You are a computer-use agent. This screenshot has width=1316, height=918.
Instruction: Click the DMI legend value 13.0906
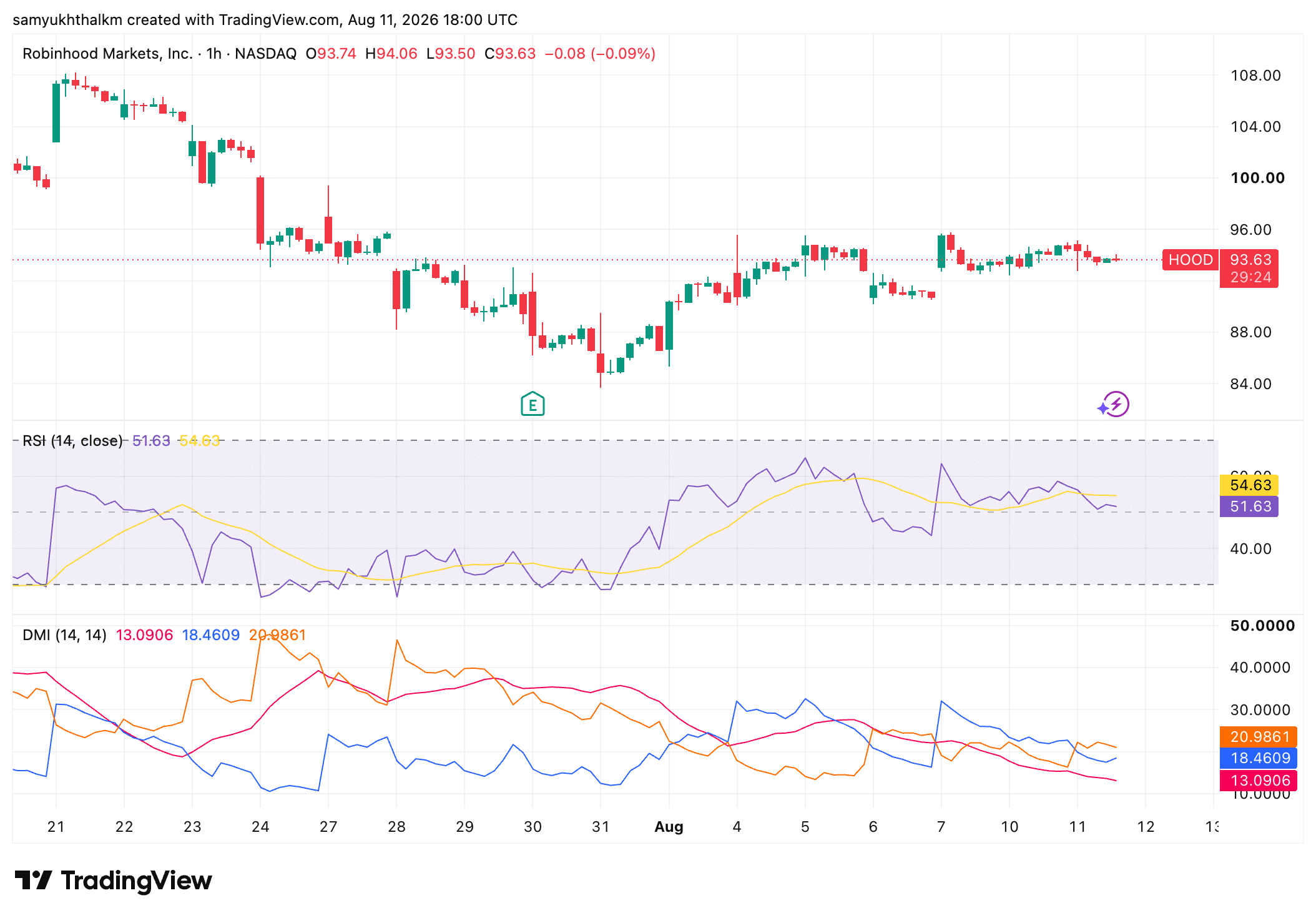[144, 635]
